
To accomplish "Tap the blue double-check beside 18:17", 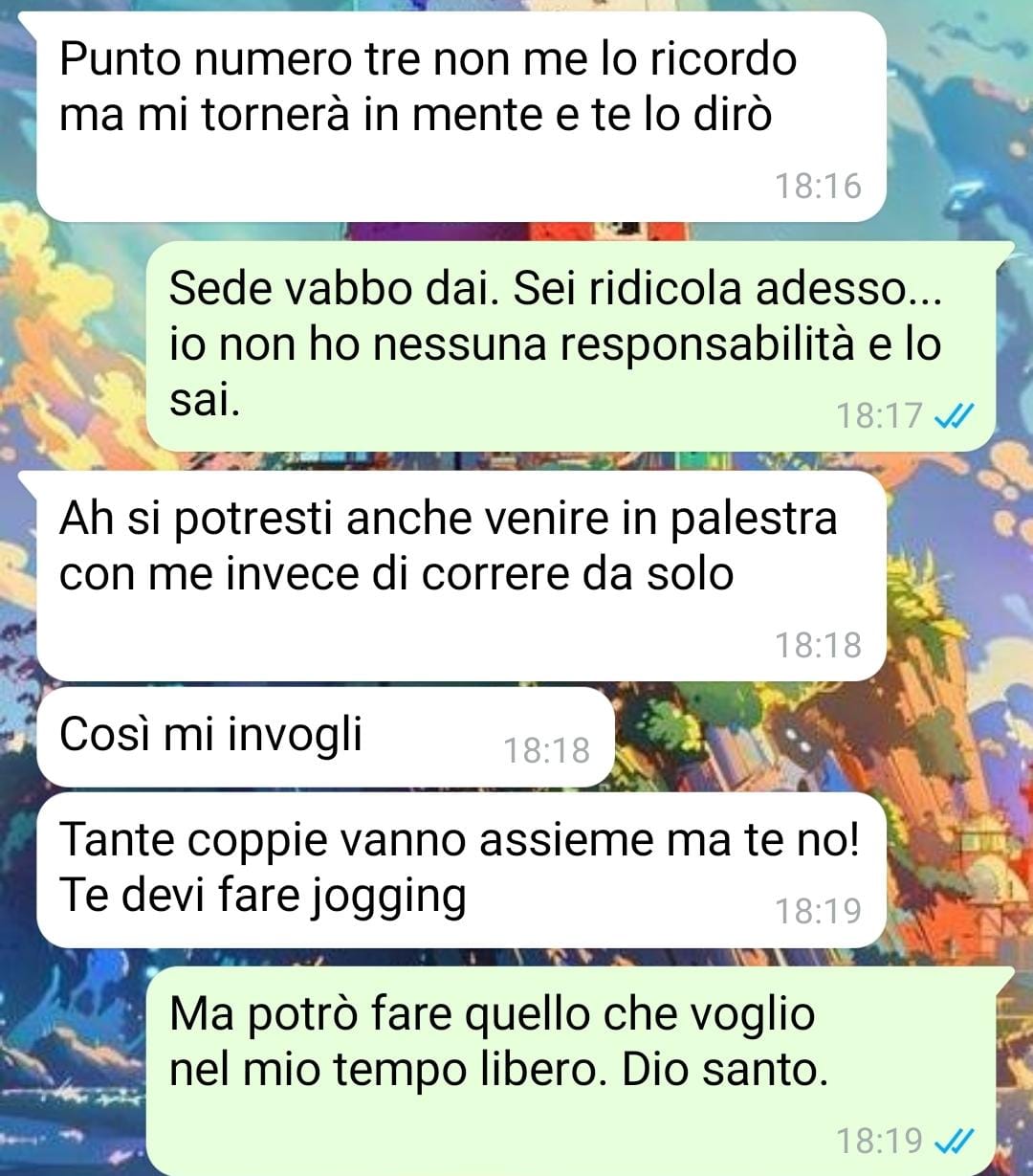I will [953, 415].
